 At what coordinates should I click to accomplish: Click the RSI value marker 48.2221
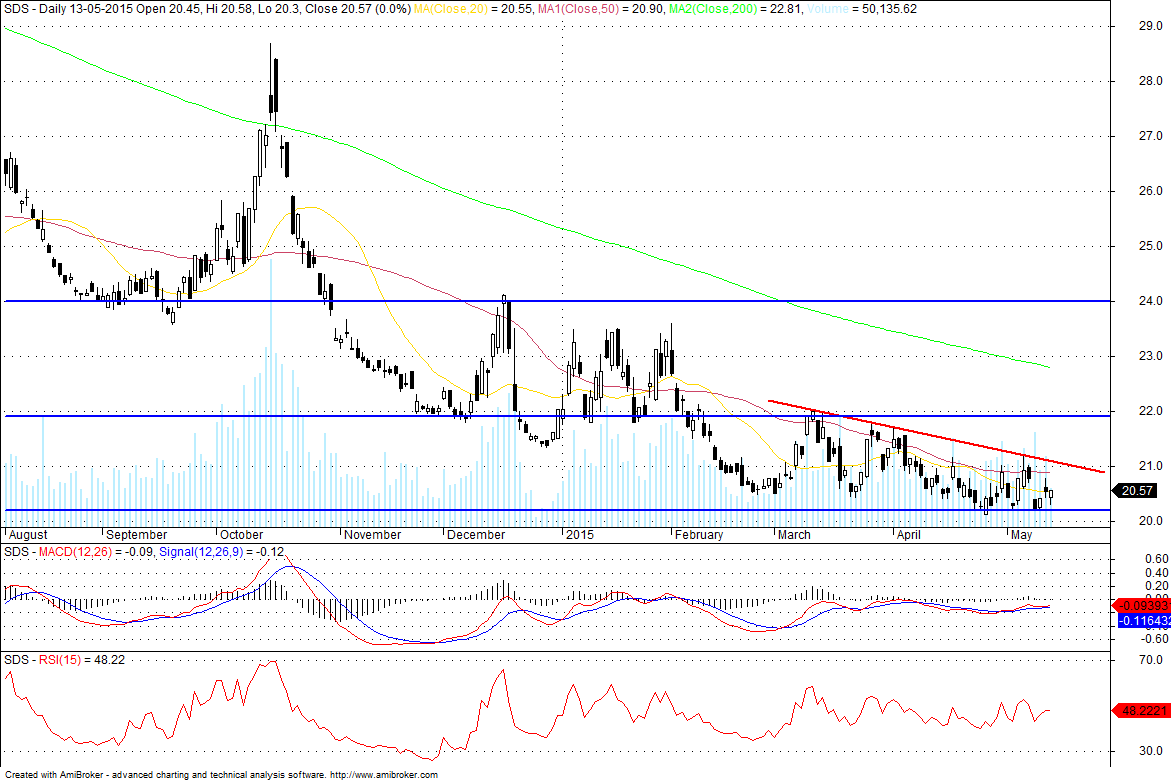pos(1143,710)
